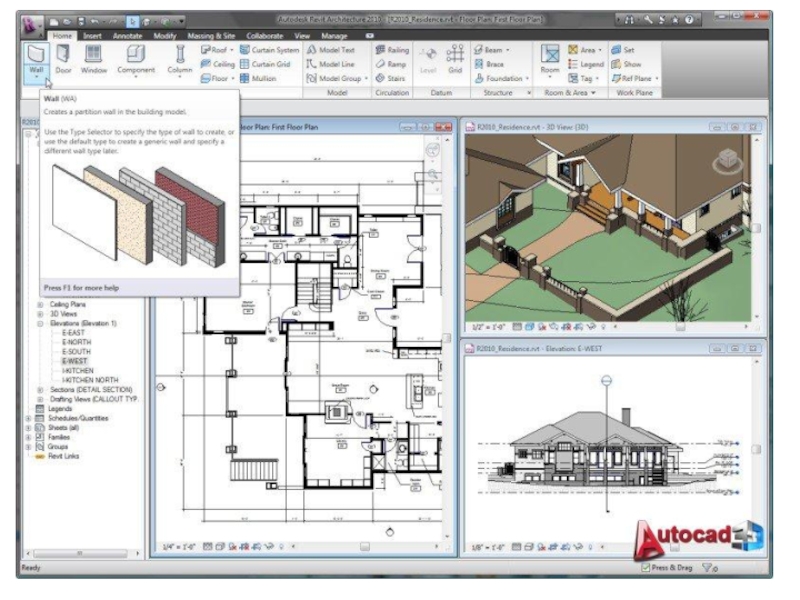Open the Model Group dropdown
Viewport: 800px width, 600px height.
click(366, 79)
